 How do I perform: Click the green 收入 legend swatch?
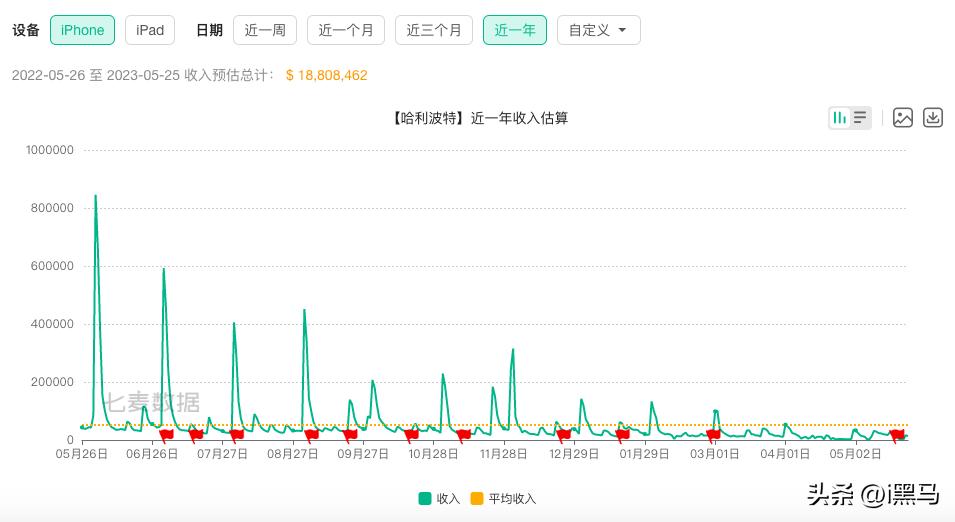tap(425, 499)
